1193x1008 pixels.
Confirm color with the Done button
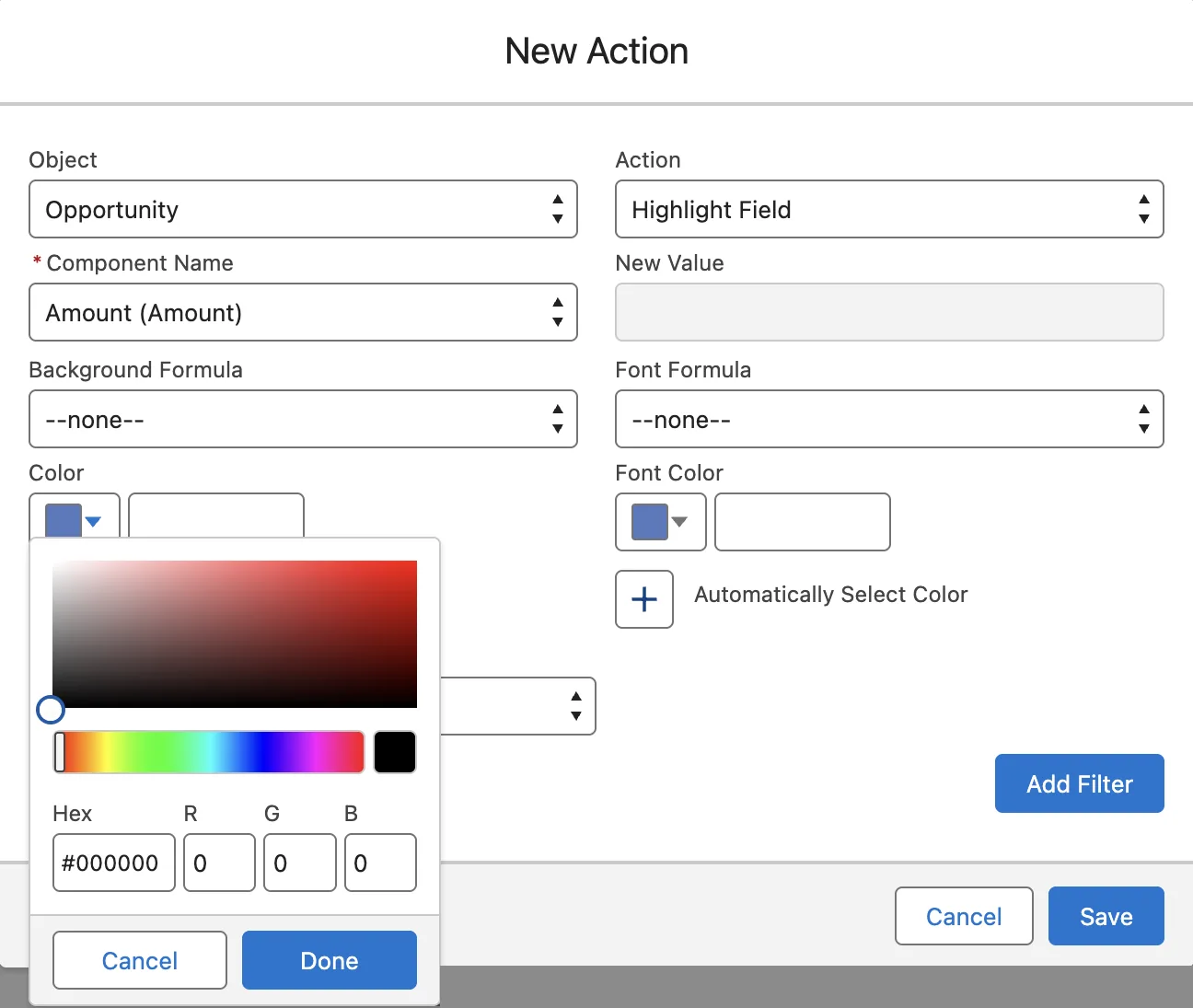(x=330, y=960)
